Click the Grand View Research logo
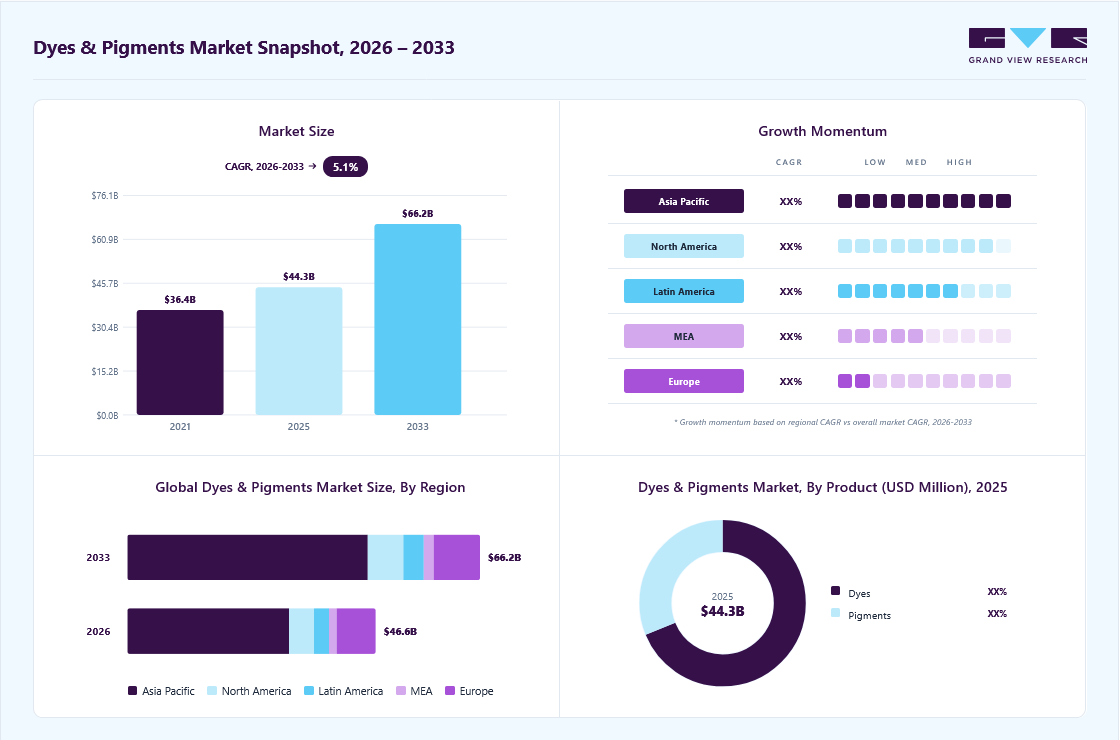The width and height of the screenshot is (1120, 740). pyautogui.click(x=1028, y=46)
